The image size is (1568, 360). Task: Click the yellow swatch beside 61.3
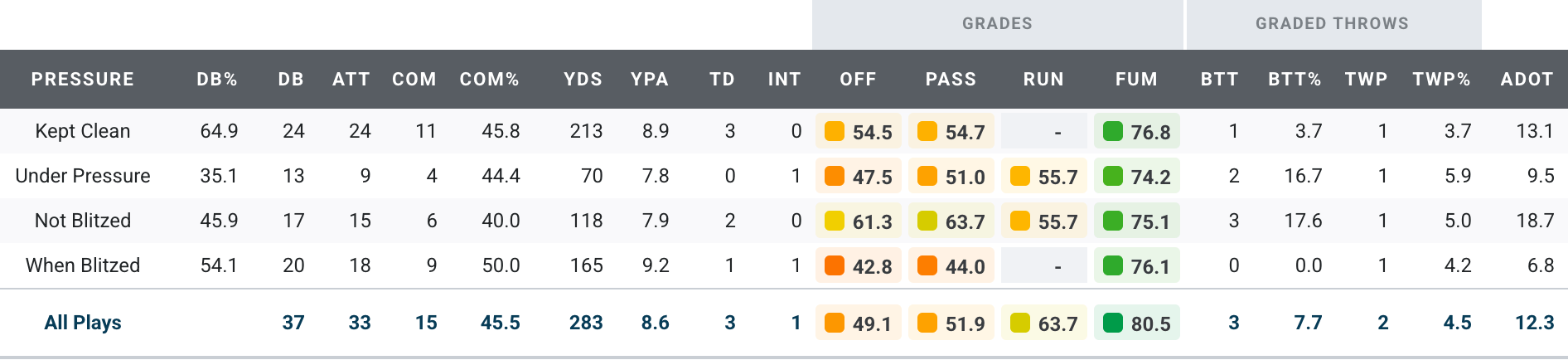tap(835, 221)
